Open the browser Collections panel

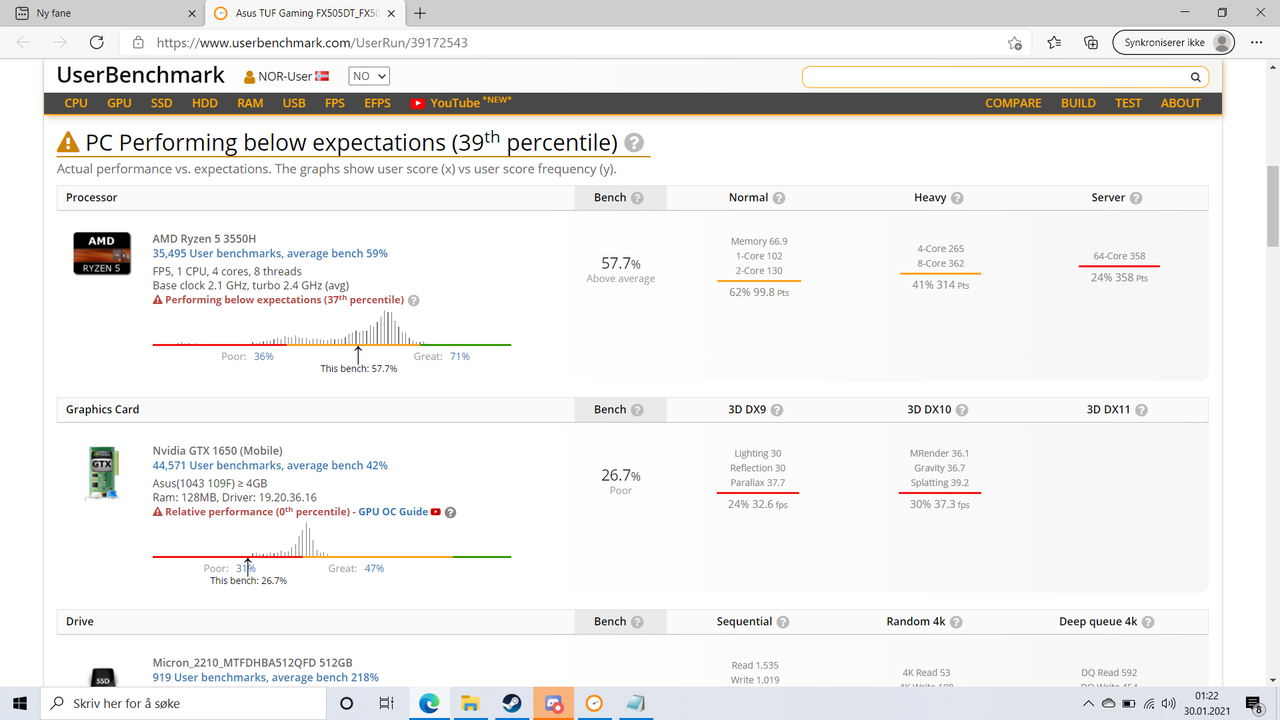(x=1091, y=43)
